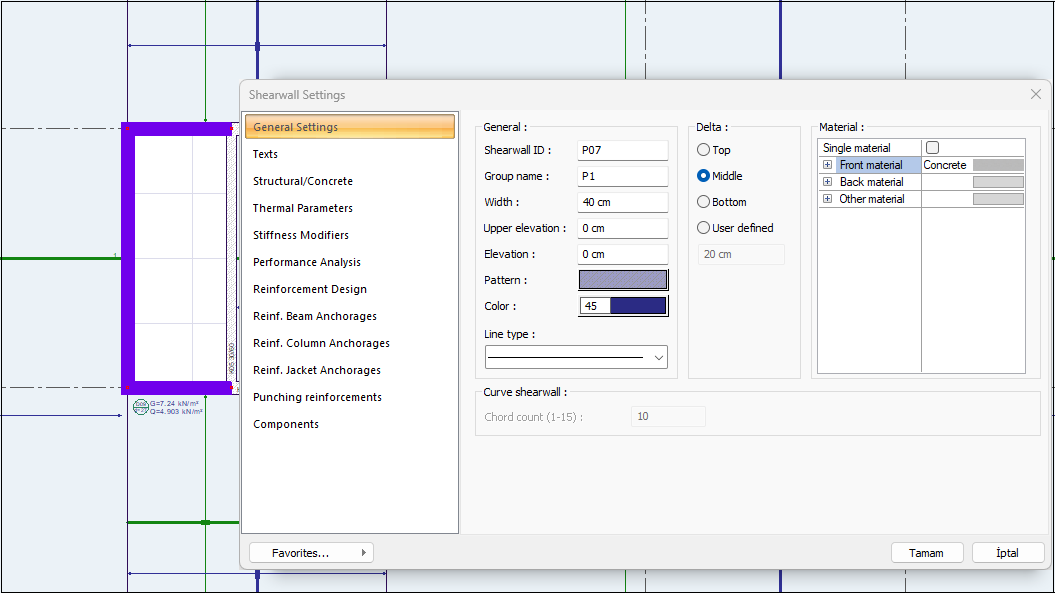Enable the Single material checkbox
Screen dimensions: 1055x600
[932, 148]
